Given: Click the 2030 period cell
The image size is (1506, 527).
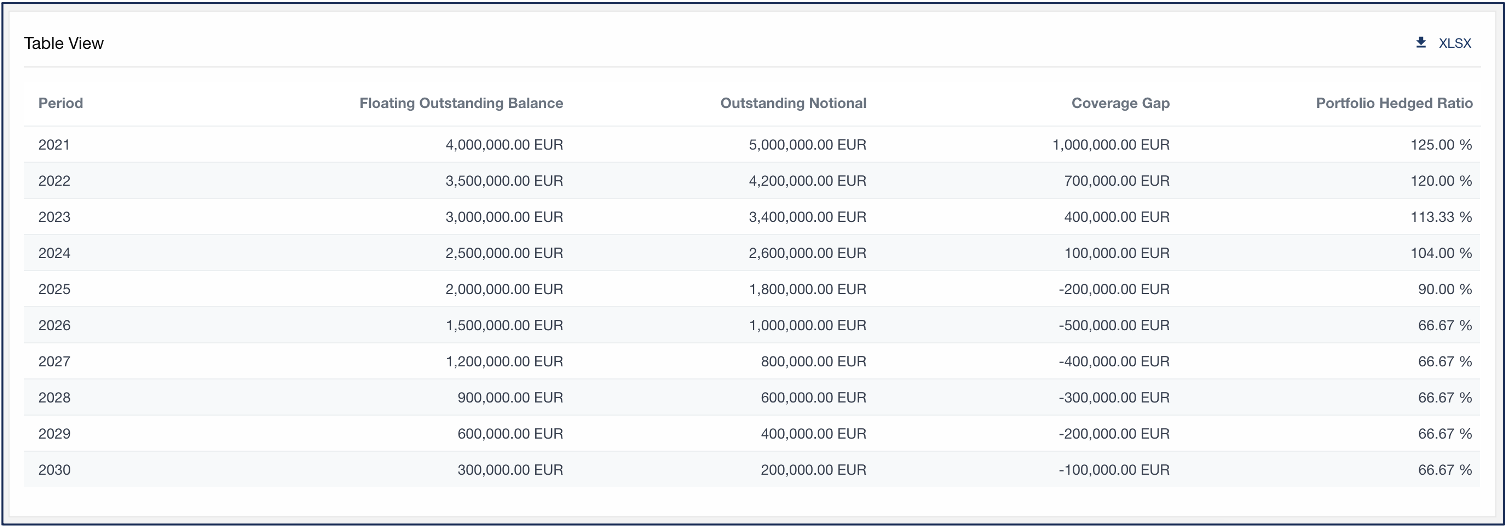Looking at the screenshot, I should 54,470.
